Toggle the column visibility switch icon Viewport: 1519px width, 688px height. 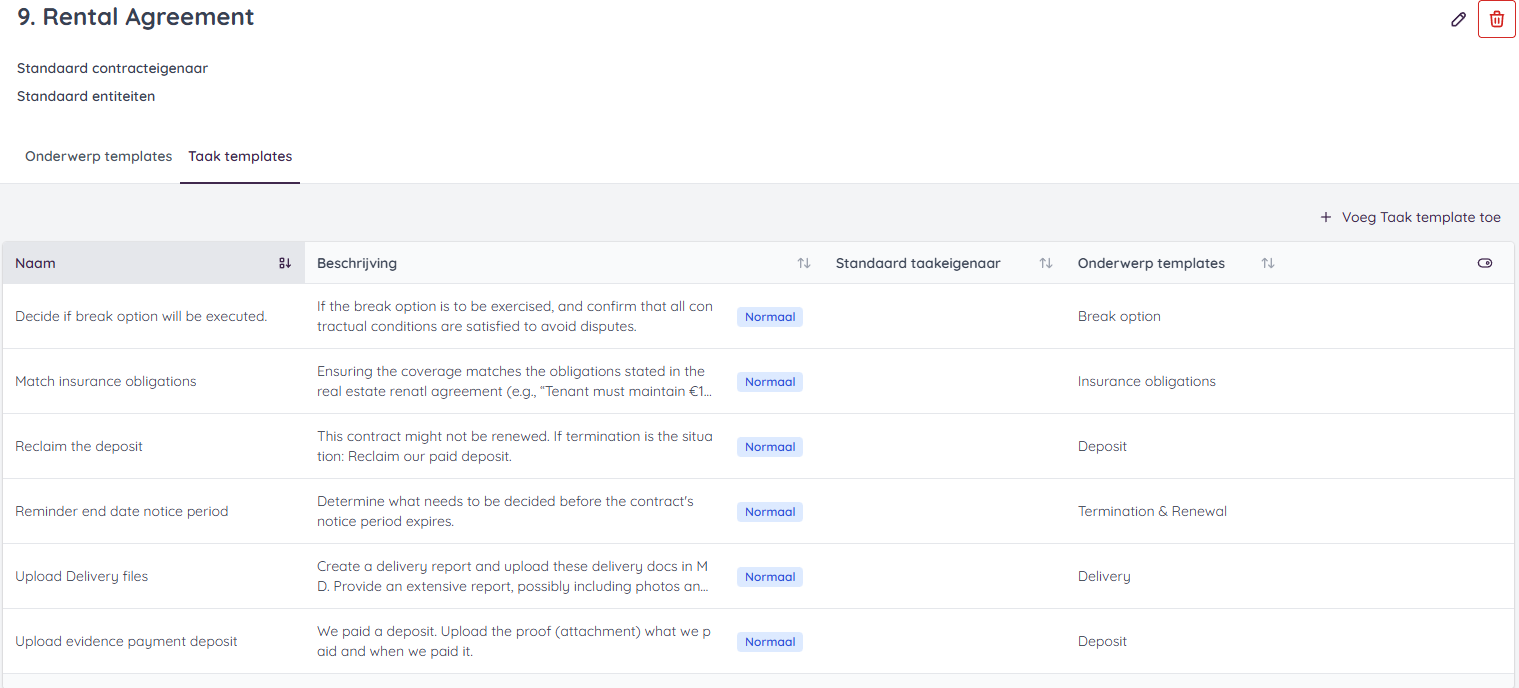pyautogui.click(x=1484, y=263)
